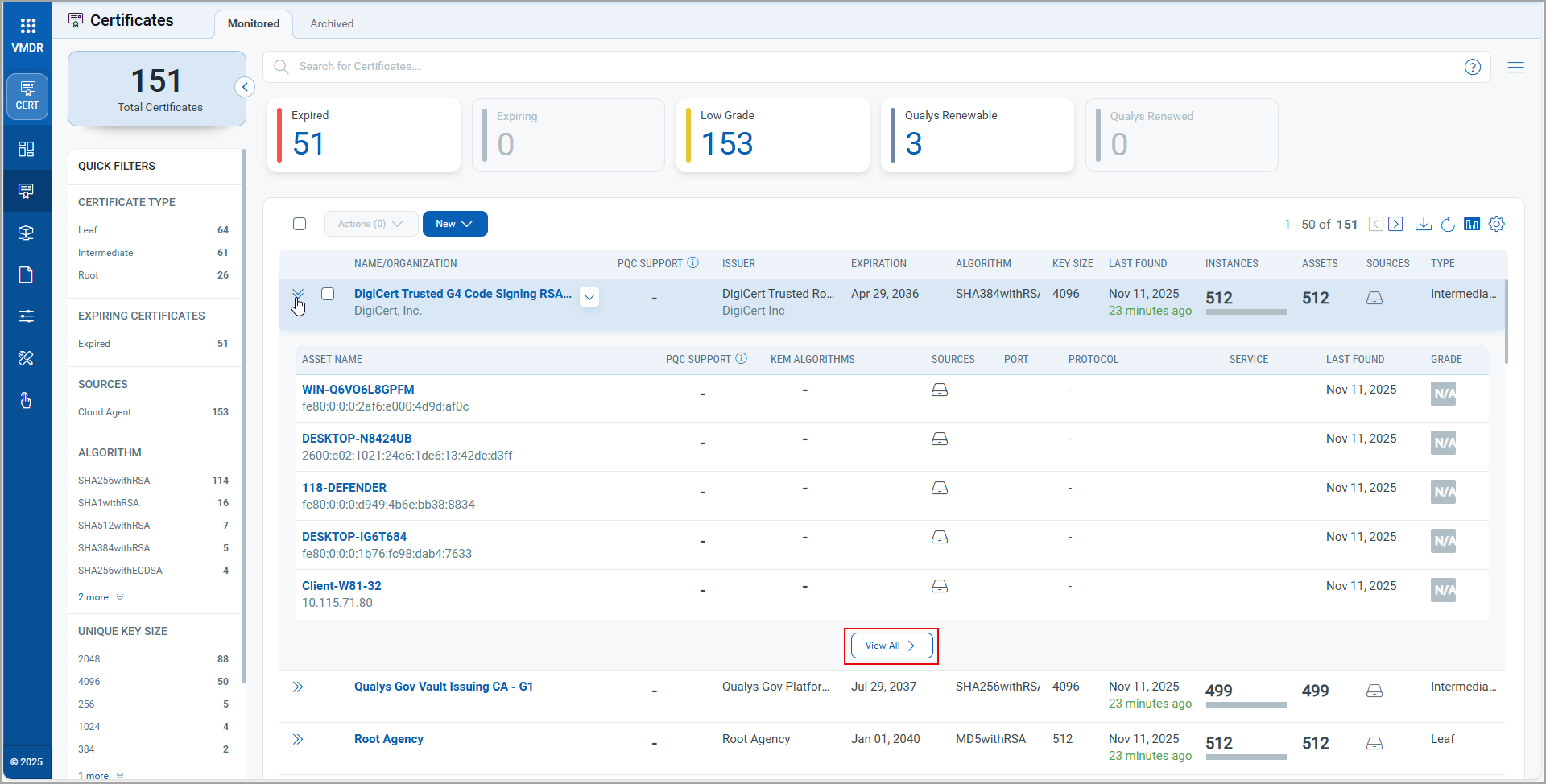Tick the select all certificates checkbox
The width and height of the screenshot is (1546, 784).
click(300, 224)
